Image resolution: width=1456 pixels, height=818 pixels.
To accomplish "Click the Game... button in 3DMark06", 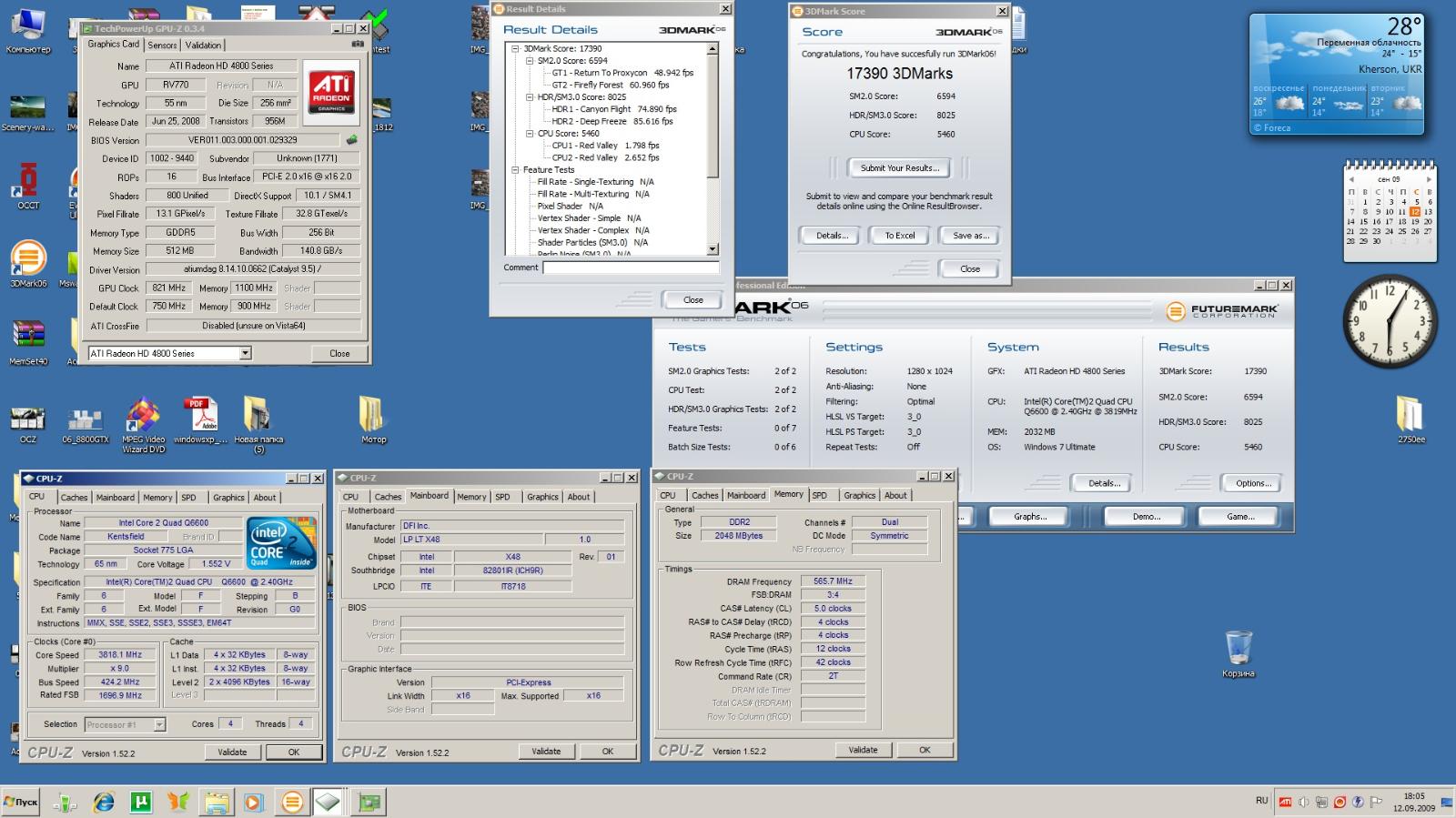I will (1240, 516).
